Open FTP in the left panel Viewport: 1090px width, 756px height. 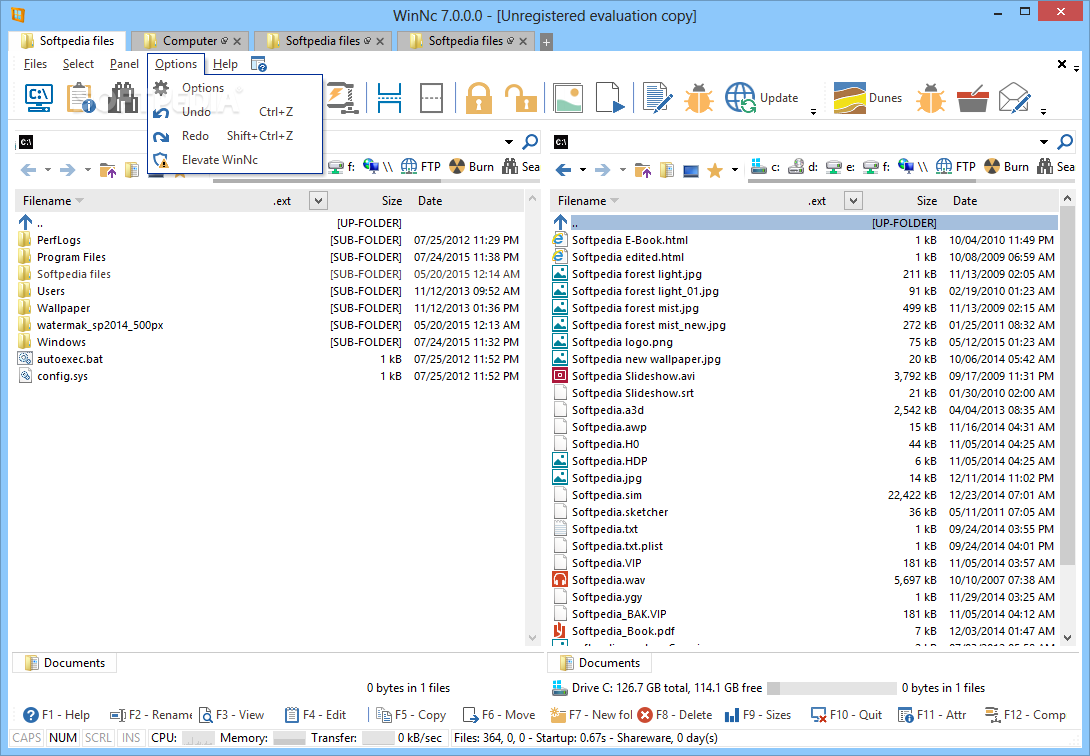coord(421,167)
